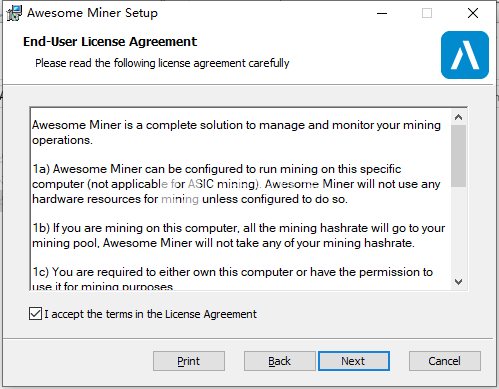Click the license scrollbar down arrow
This screenshot has width=499, height=389.
[x=459, y=282]
